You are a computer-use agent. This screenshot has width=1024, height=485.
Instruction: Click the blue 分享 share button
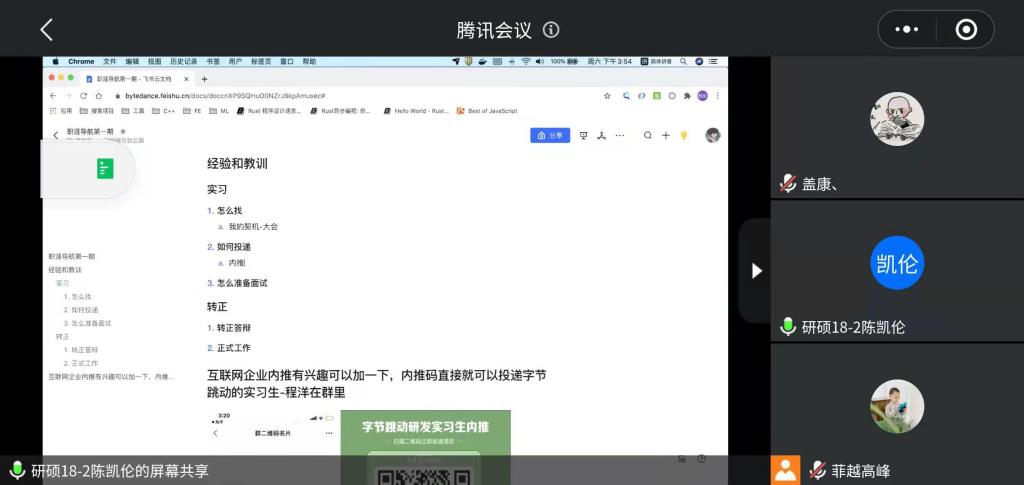(x=550, y=135)
